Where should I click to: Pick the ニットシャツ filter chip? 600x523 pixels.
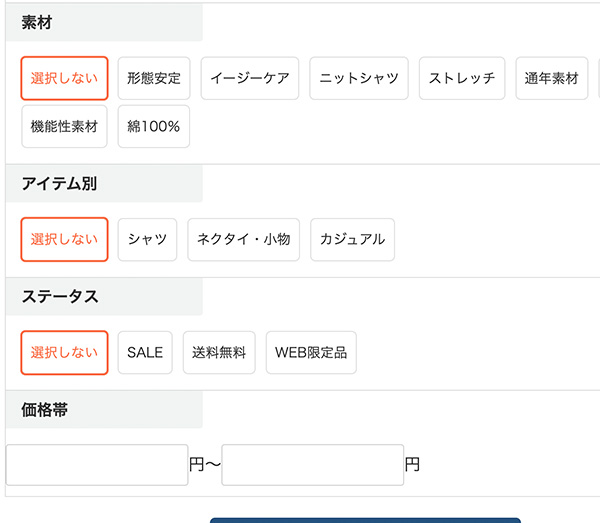pyautogui.click(x=359, y=78)
